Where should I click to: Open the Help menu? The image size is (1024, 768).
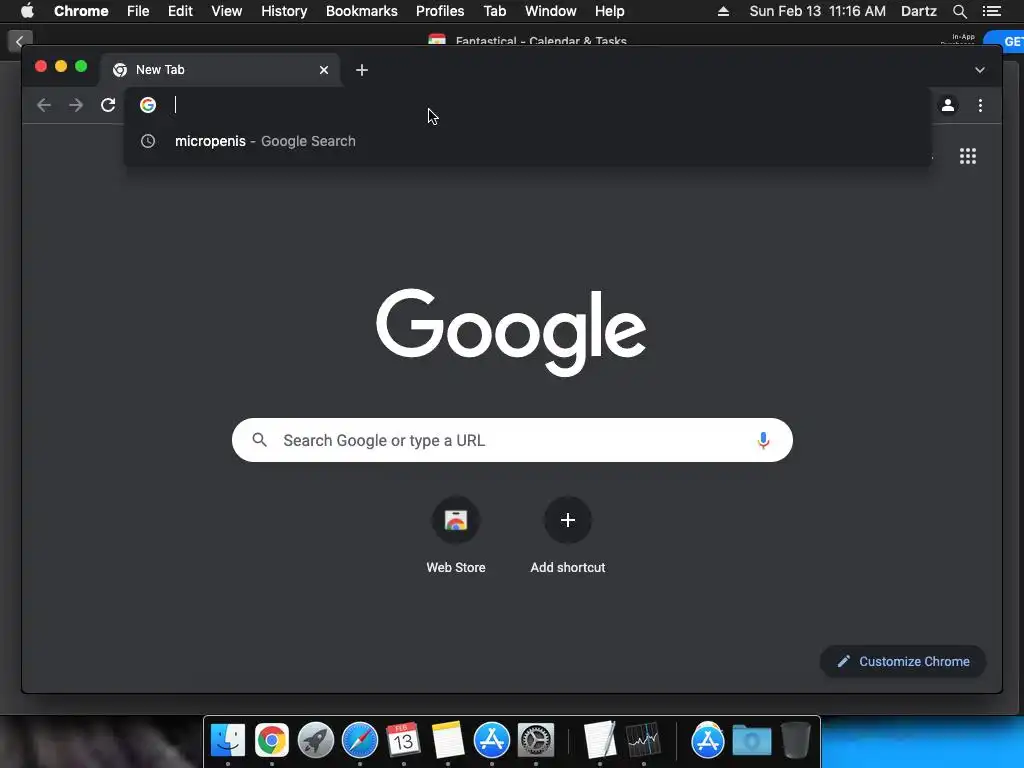click(x=609, y=11)
